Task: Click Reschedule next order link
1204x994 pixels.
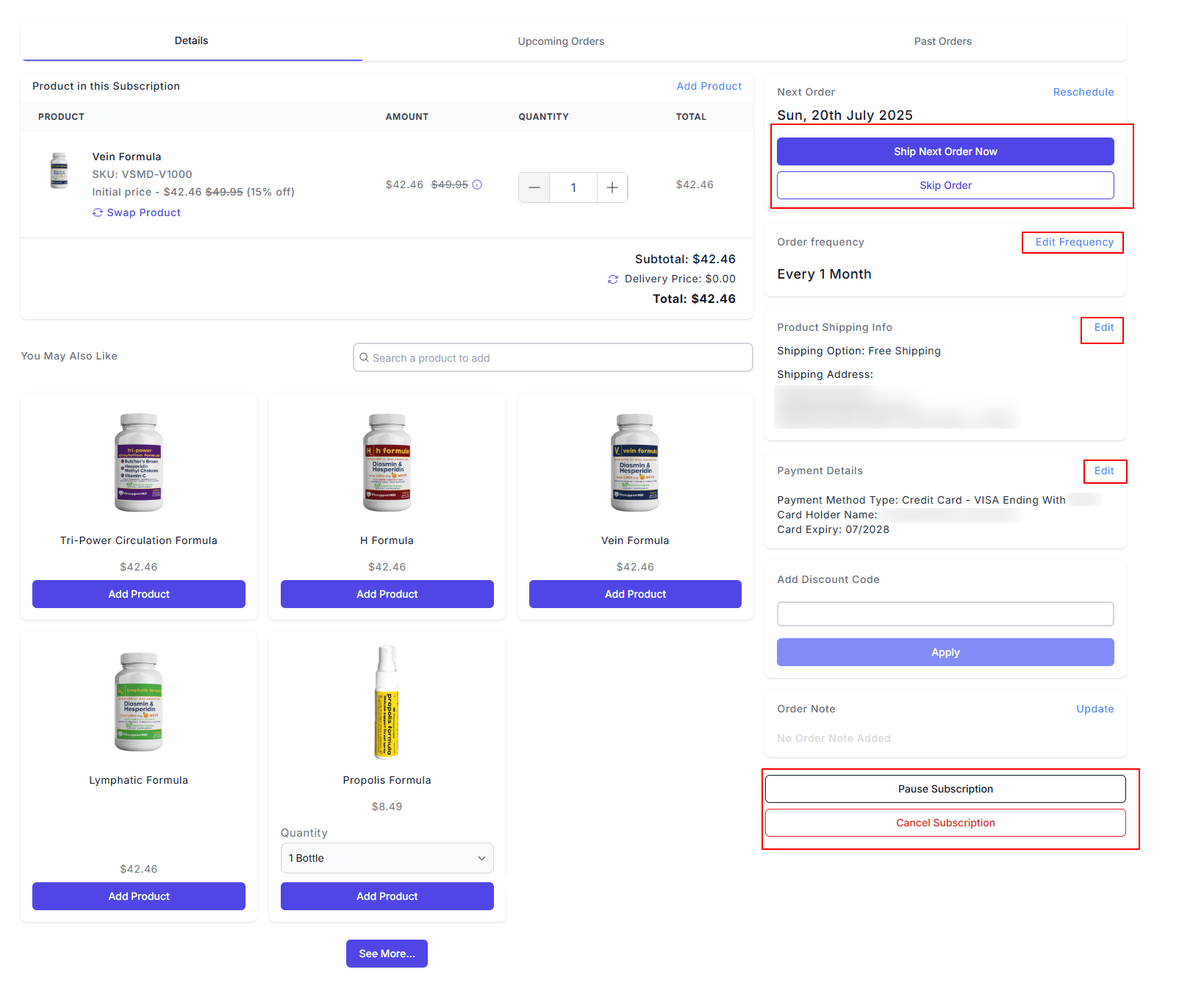Action: click(x=1083, y=92)
